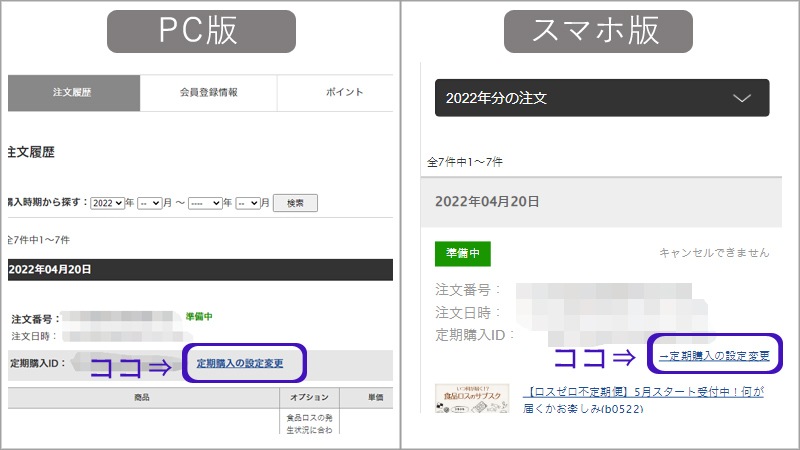Click the PC版 label banner
This screenshot has height=450, width=800.
pos(200,31)
